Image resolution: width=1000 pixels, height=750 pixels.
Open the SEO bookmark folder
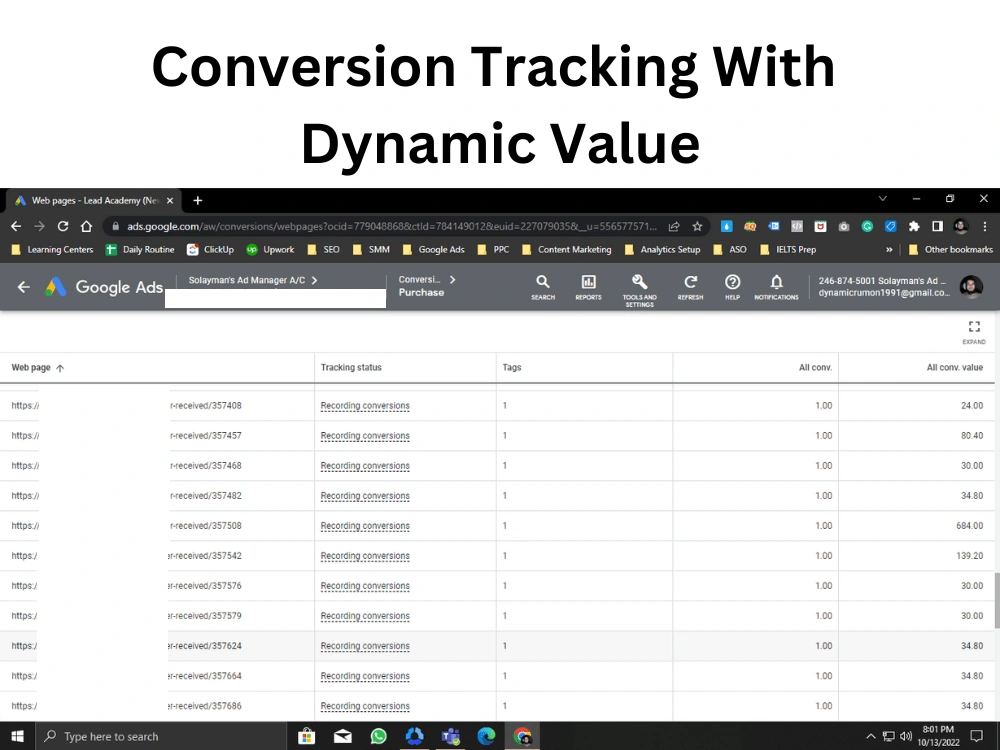click(x=323, y=249)
